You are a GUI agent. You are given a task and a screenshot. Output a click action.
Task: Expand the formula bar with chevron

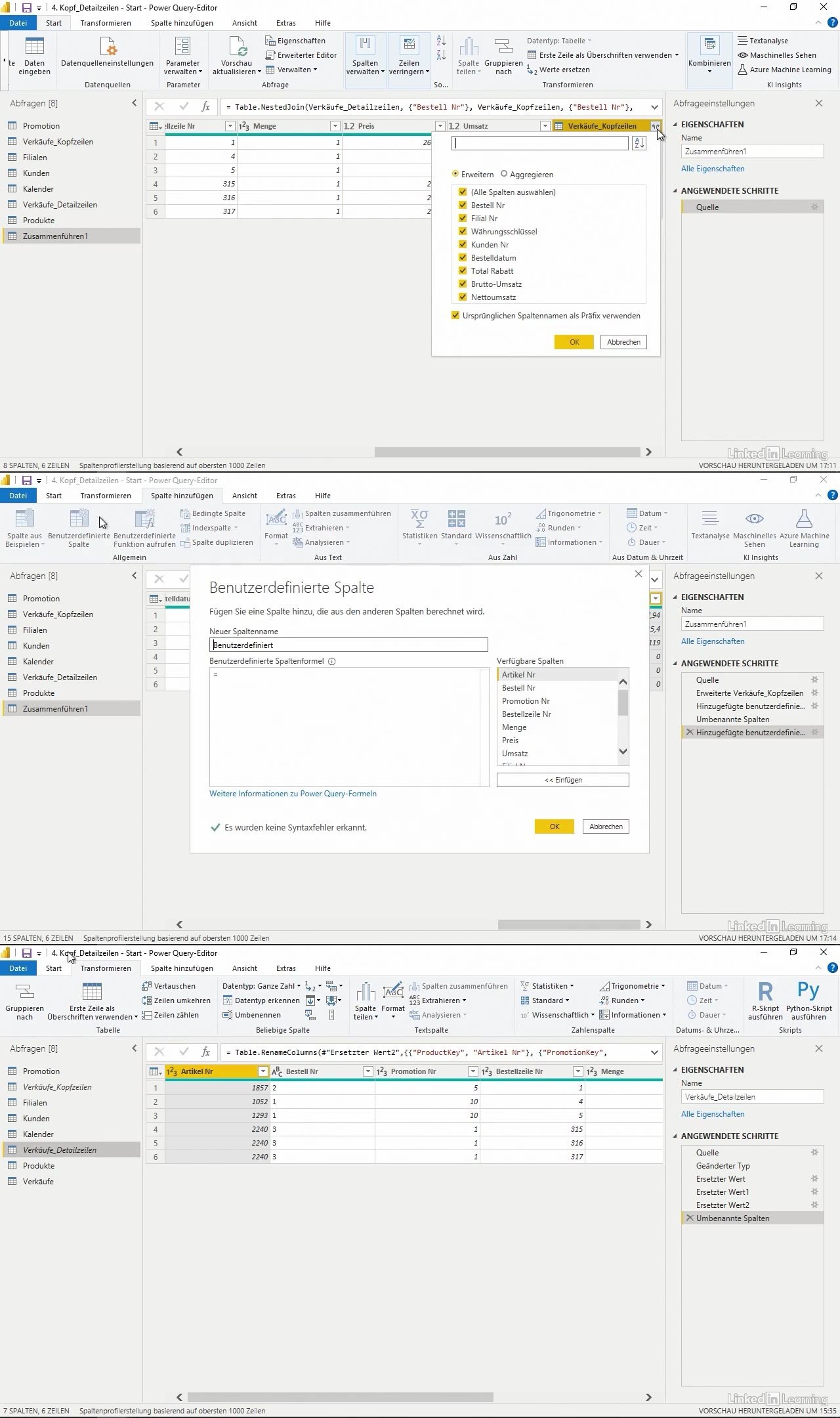[654, 107]
